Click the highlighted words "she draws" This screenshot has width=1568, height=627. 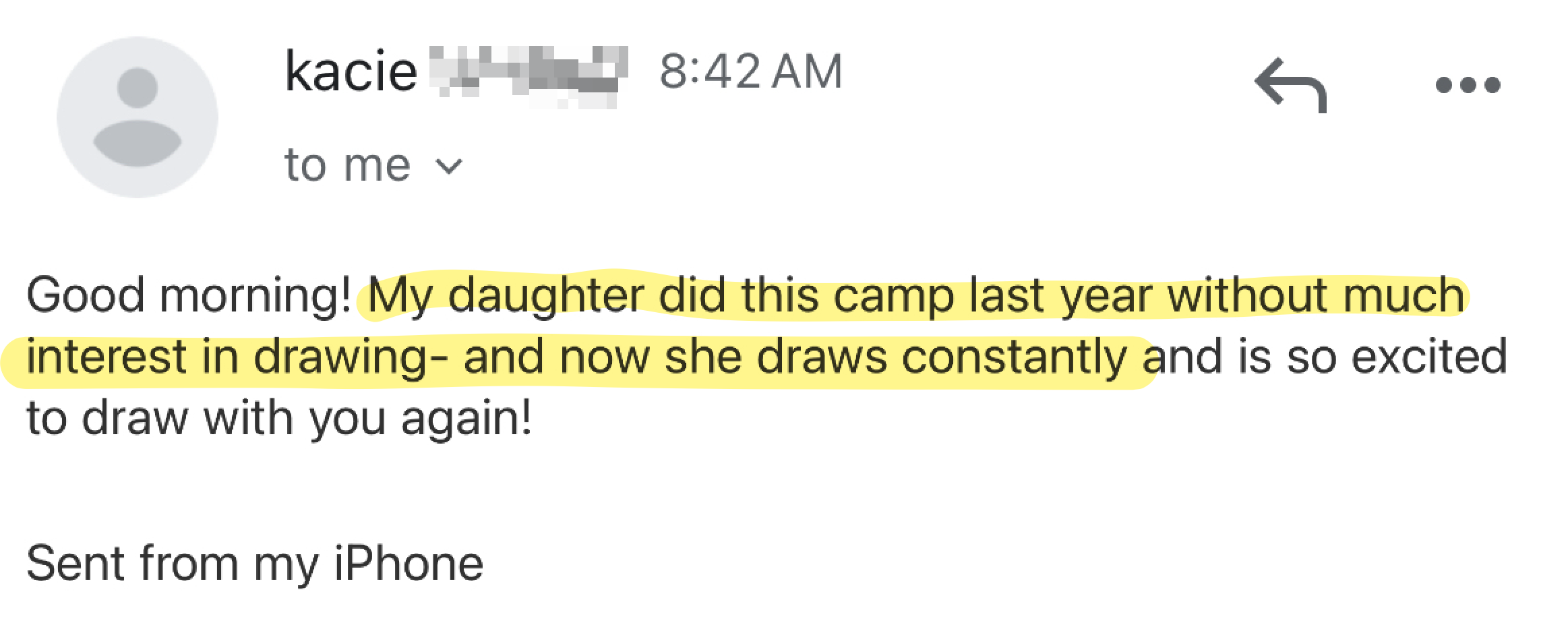[x=775, y=357]
